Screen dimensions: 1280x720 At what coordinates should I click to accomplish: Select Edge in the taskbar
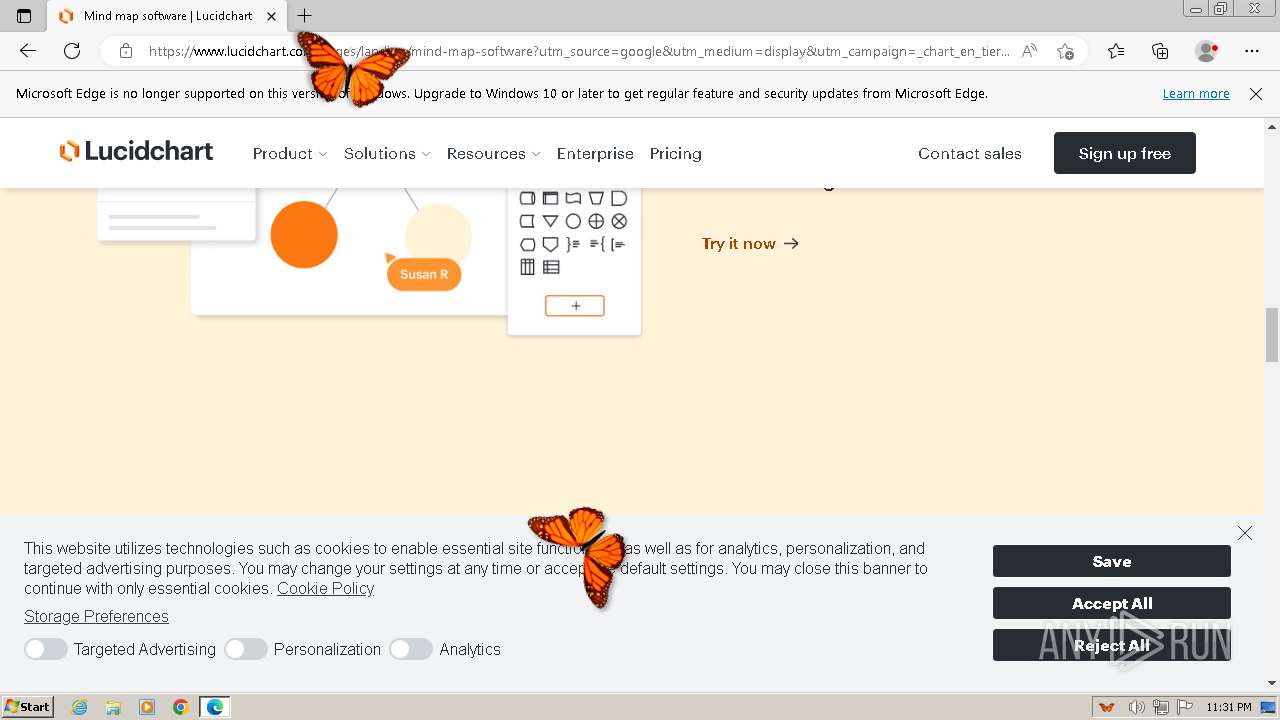point(215,707)
